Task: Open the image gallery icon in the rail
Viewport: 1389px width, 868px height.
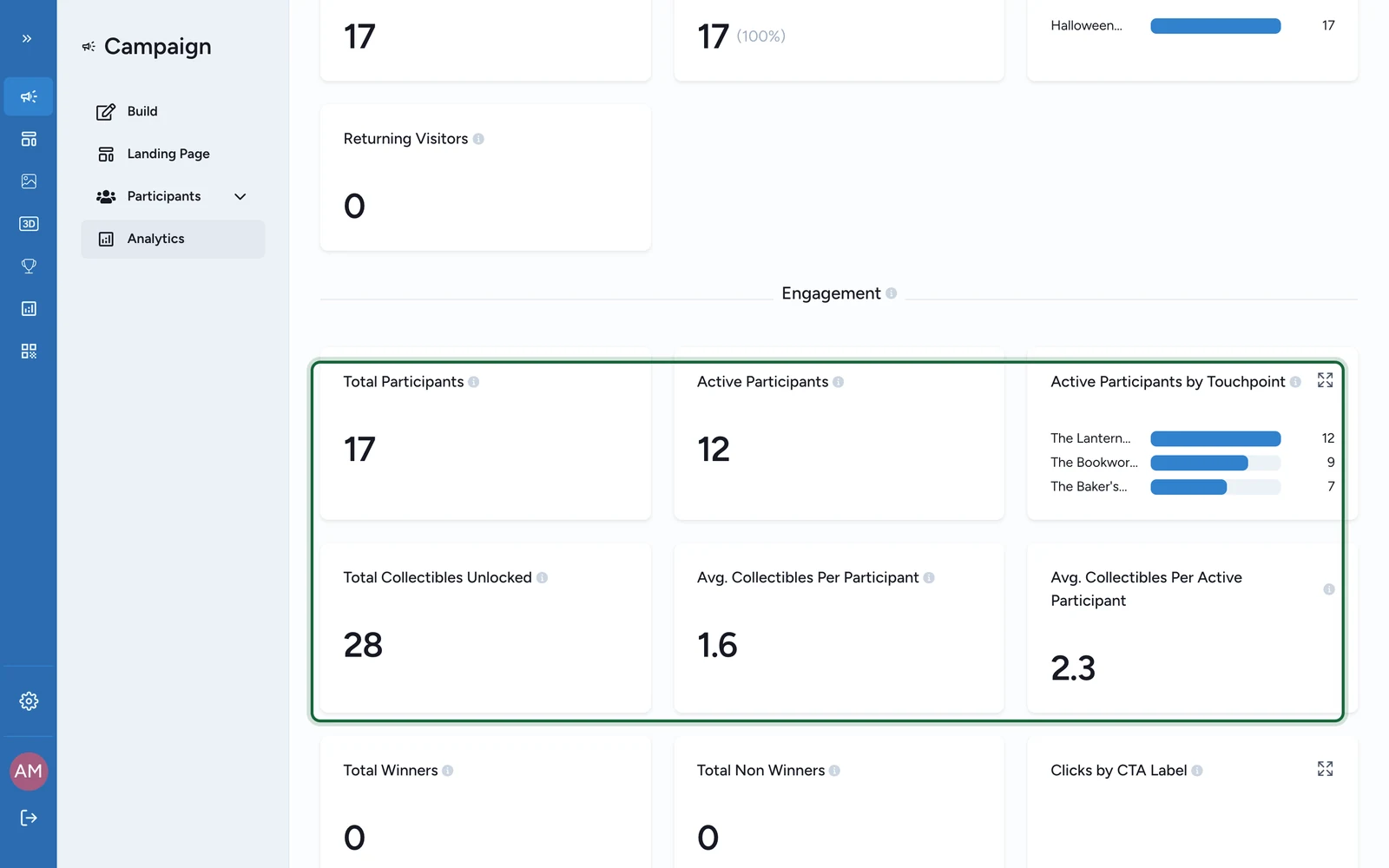Action: tap(29, 181)
